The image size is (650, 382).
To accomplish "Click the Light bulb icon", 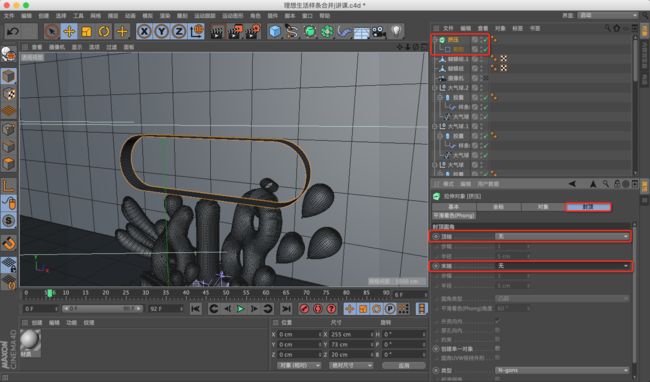I will click(396, 31).
